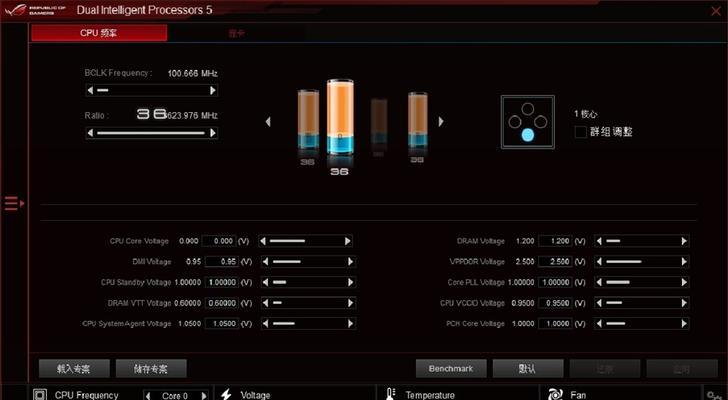Click the CPU Frequency chip icon

coord(40,395)
